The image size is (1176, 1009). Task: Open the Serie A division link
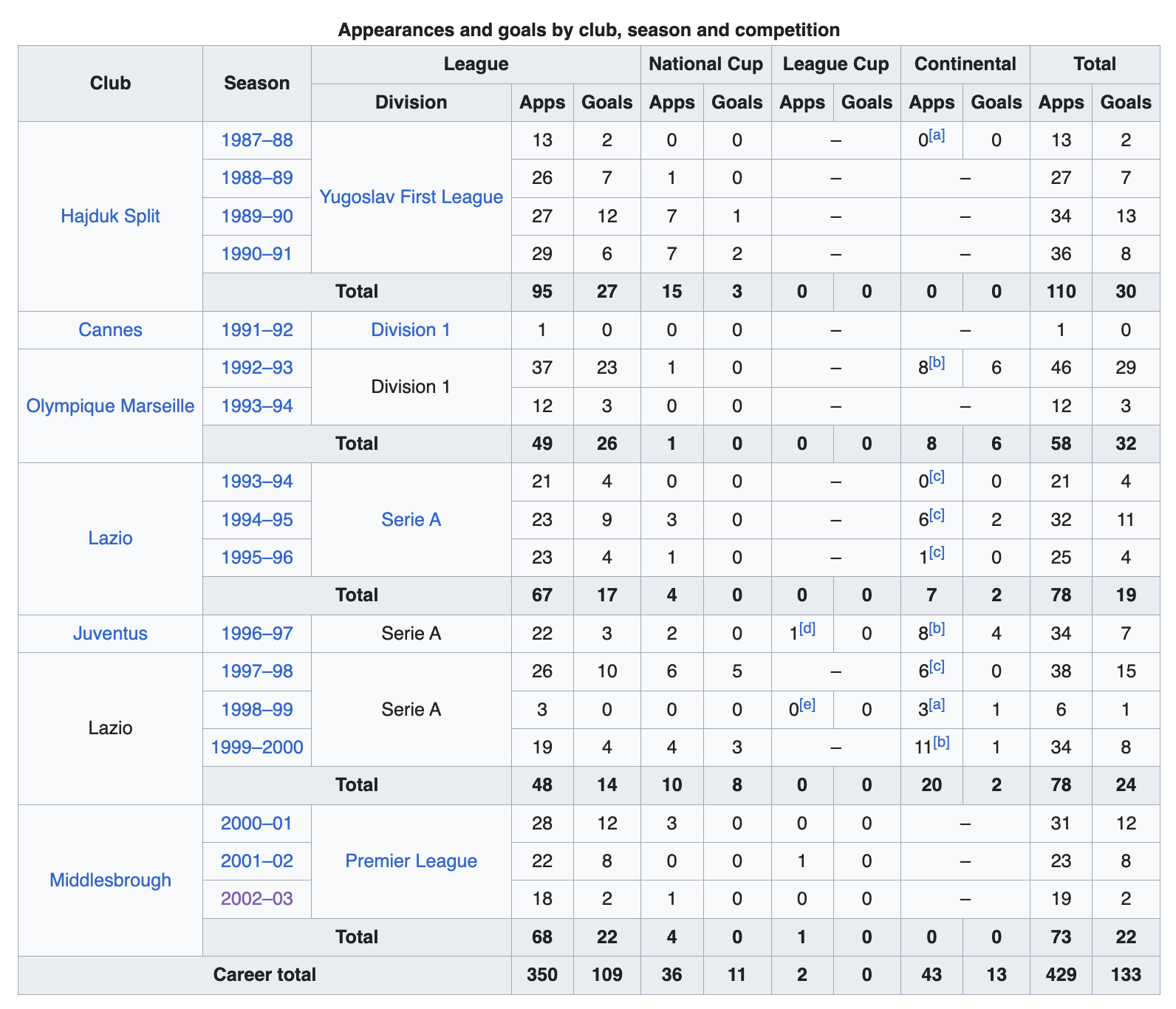pyautogui.click(x=411, y=520)
